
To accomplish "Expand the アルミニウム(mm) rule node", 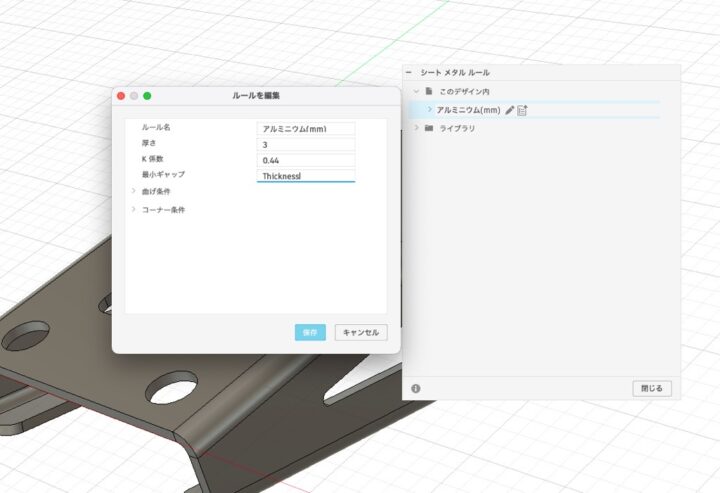I will pos(430,110).
